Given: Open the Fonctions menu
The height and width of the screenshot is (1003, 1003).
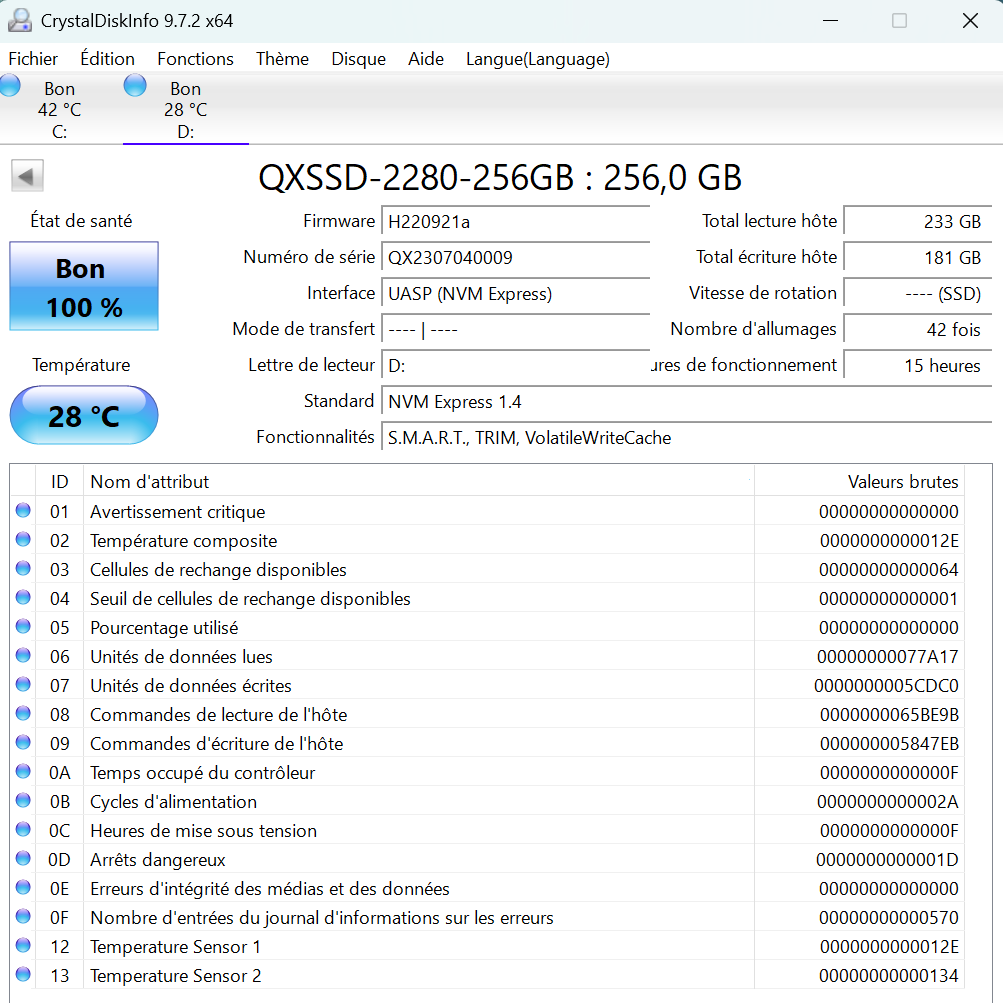Looking at the screenshot, I should [195, 59].
